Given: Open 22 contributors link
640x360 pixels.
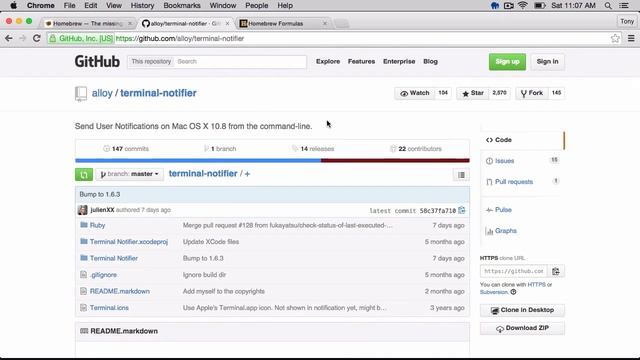Looking at the screenshot, I should [x=416, y=149].
